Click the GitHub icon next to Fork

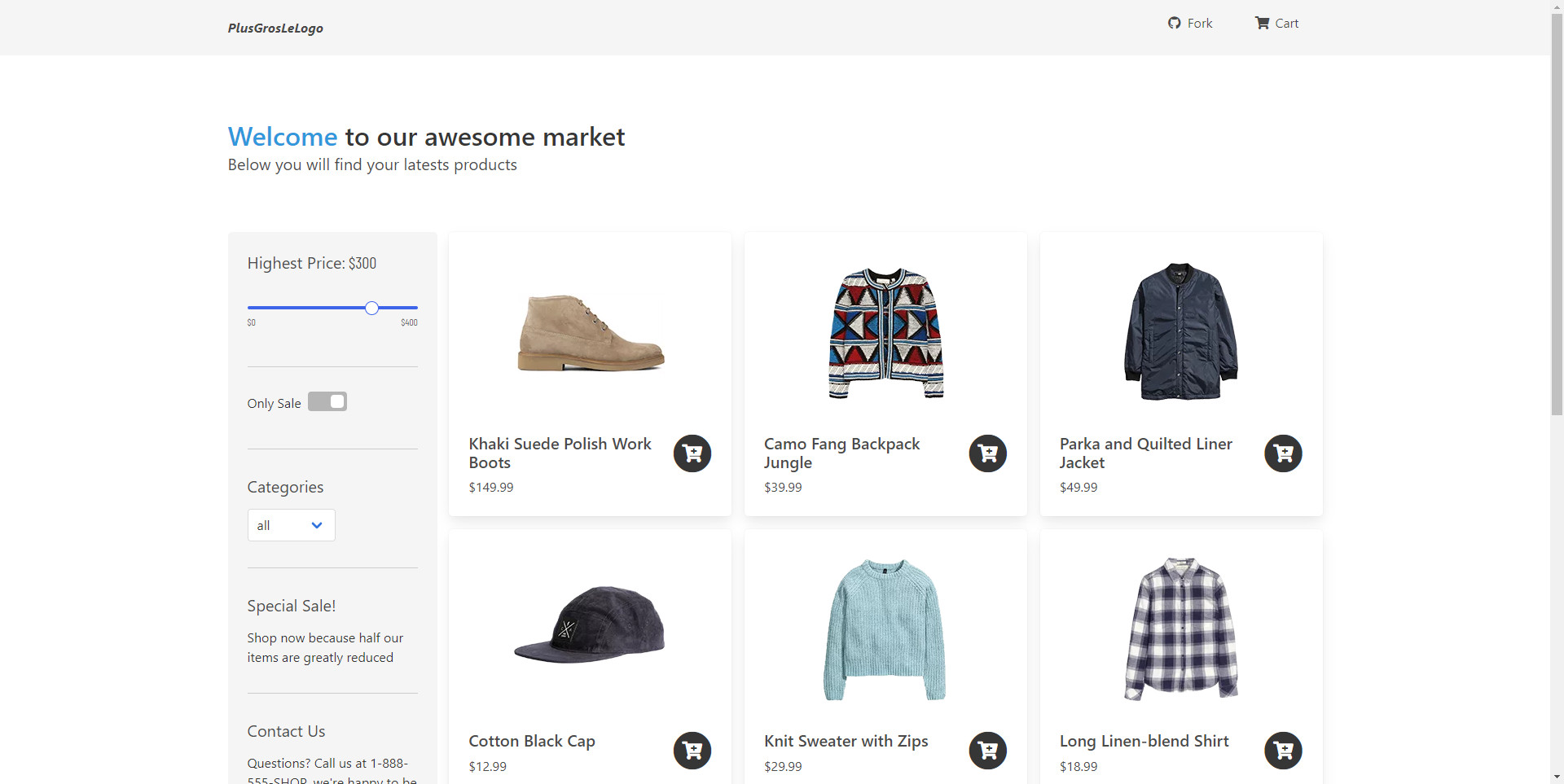pos(1173,23)
